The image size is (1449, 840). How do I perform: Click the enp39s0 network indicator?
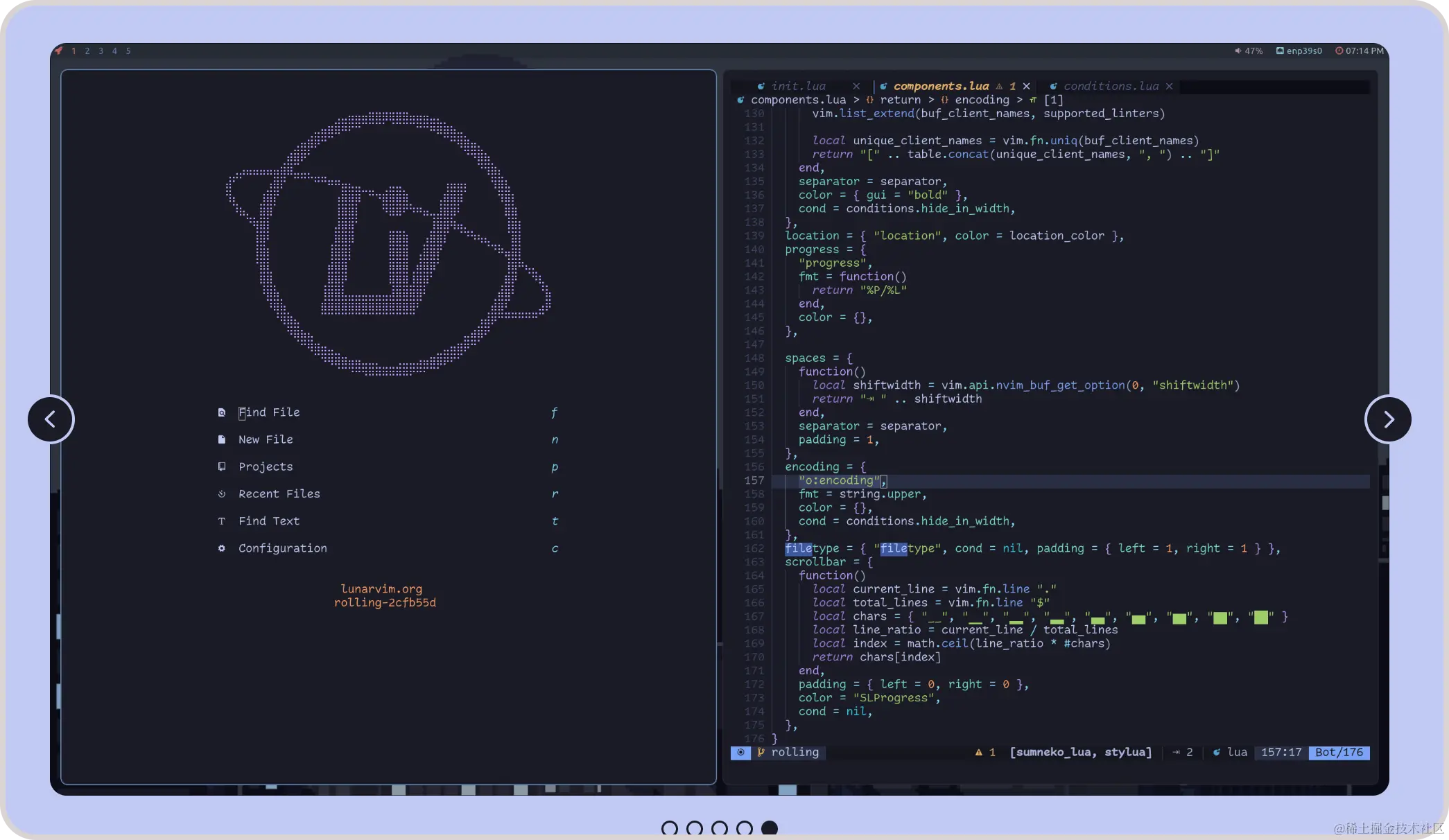tap(1299, 51)
